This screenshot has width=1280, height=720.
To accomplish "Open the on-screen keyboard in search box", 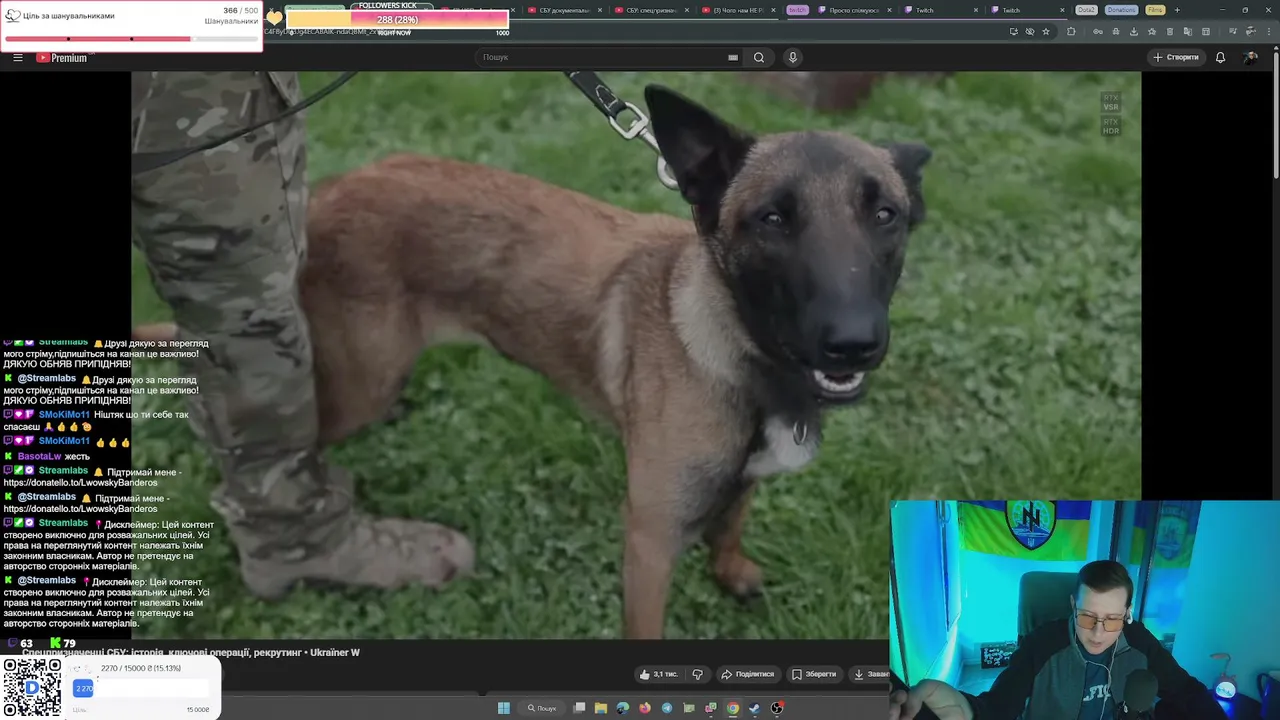I will pos(733,57).
